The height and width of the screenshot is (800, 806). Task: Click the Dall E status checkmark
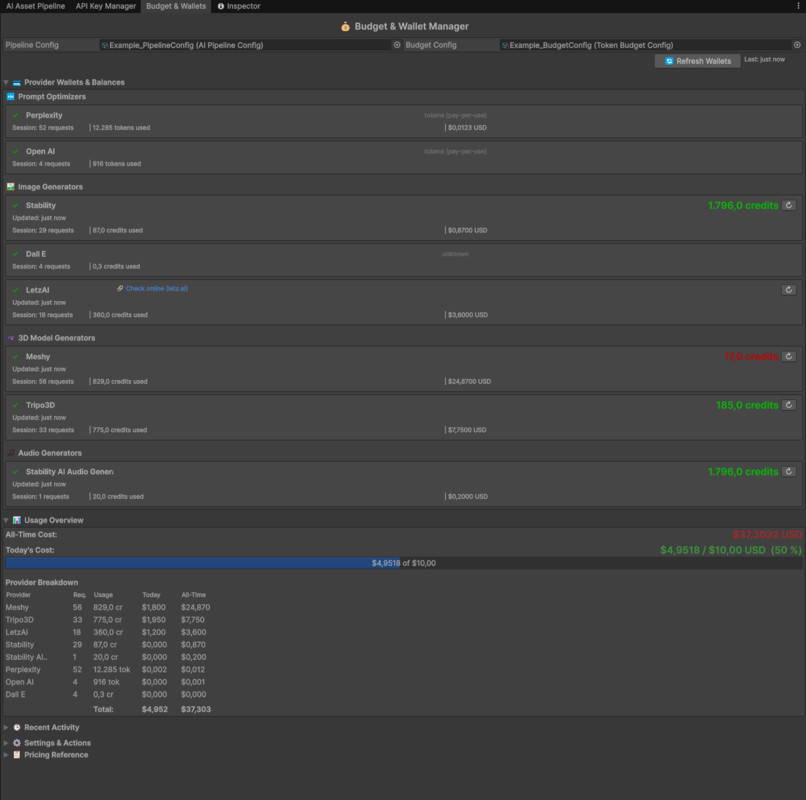point(15,254)
